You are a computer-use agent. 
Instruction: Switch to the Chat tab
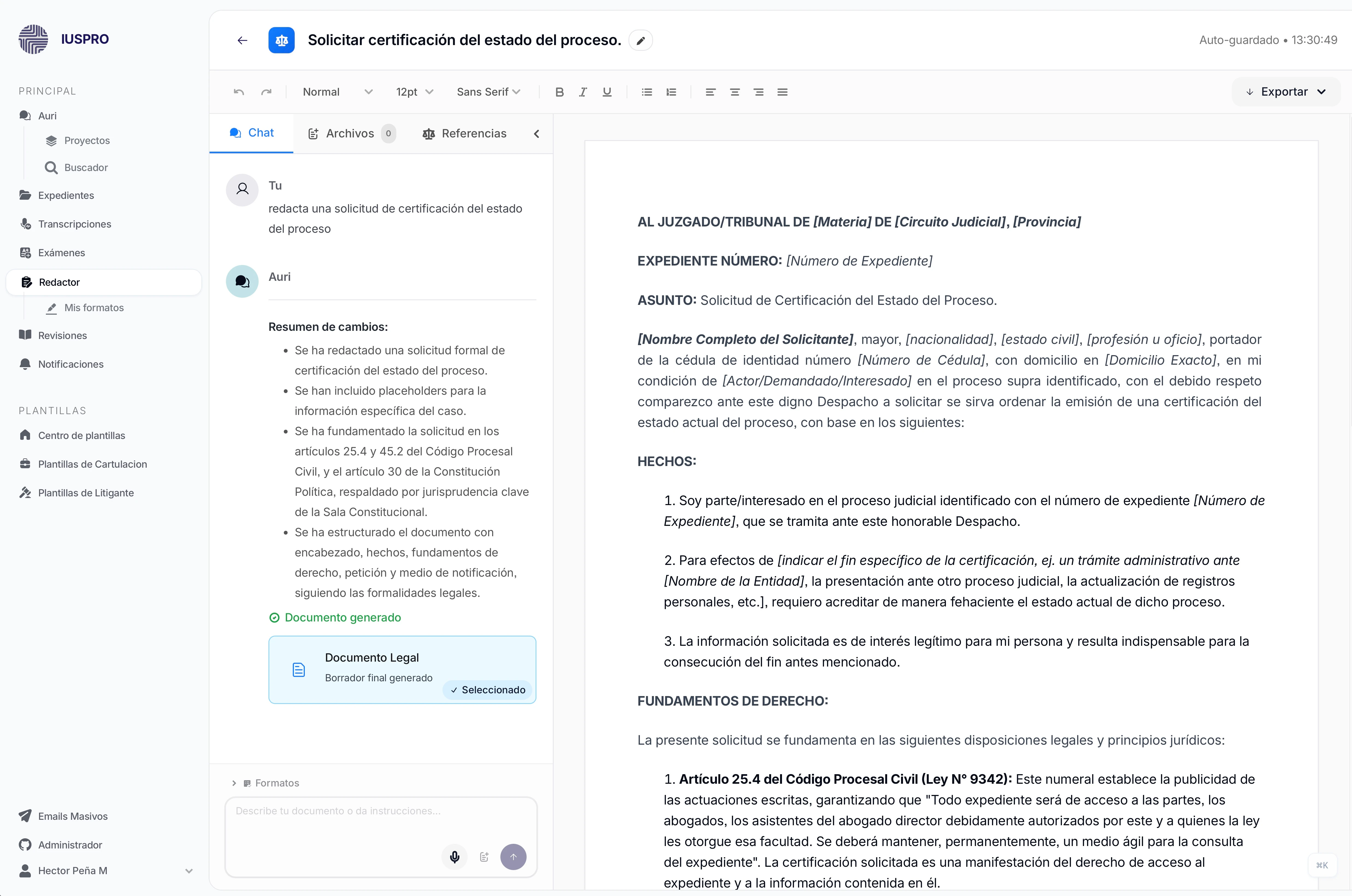click(251, 133)
